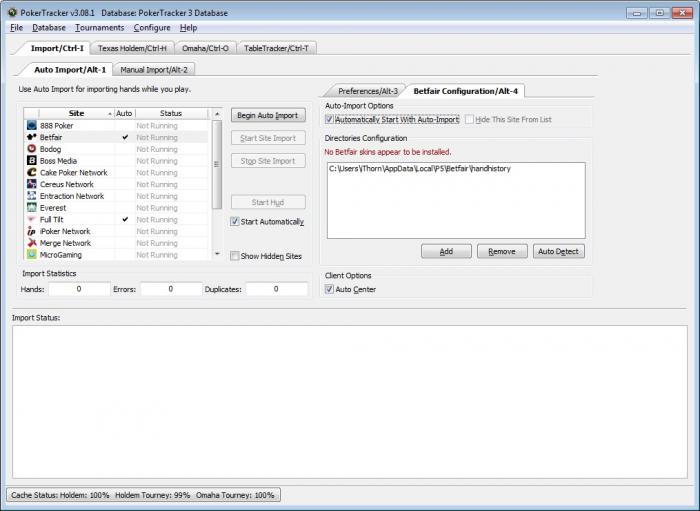The width and height of the screenshot is (700, 511).
Task: Select the iPoker Network row
Action: [x=117, y=231]
